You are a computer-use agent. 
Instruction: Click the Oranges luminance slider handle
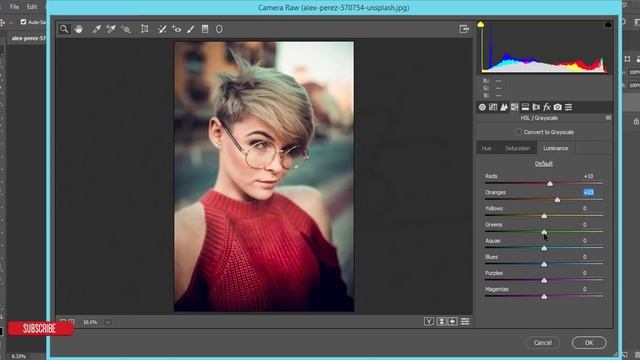[557, 200]
